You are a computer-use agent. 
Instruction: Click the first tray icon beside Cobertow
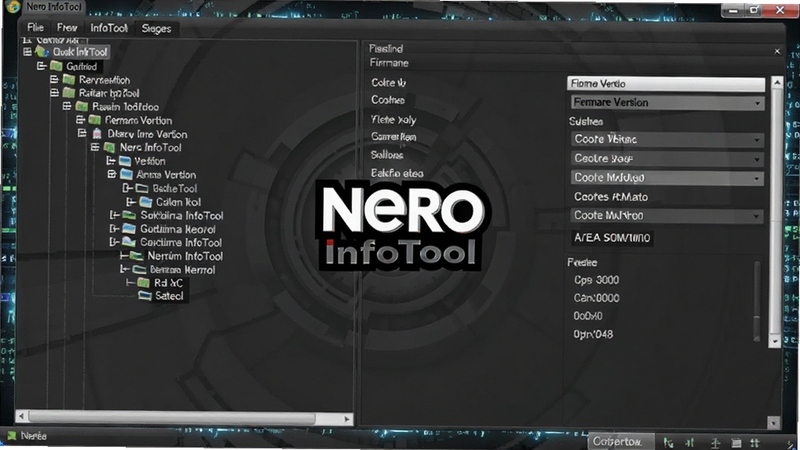point(668,442)
